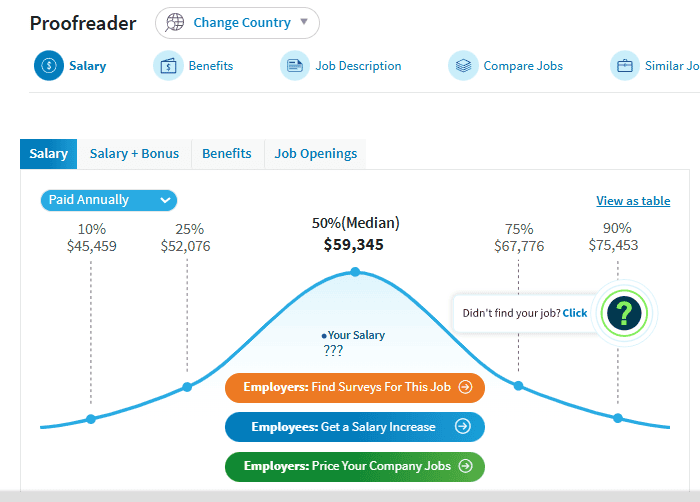Click the 10% percentile point on curve

(91, 418)
